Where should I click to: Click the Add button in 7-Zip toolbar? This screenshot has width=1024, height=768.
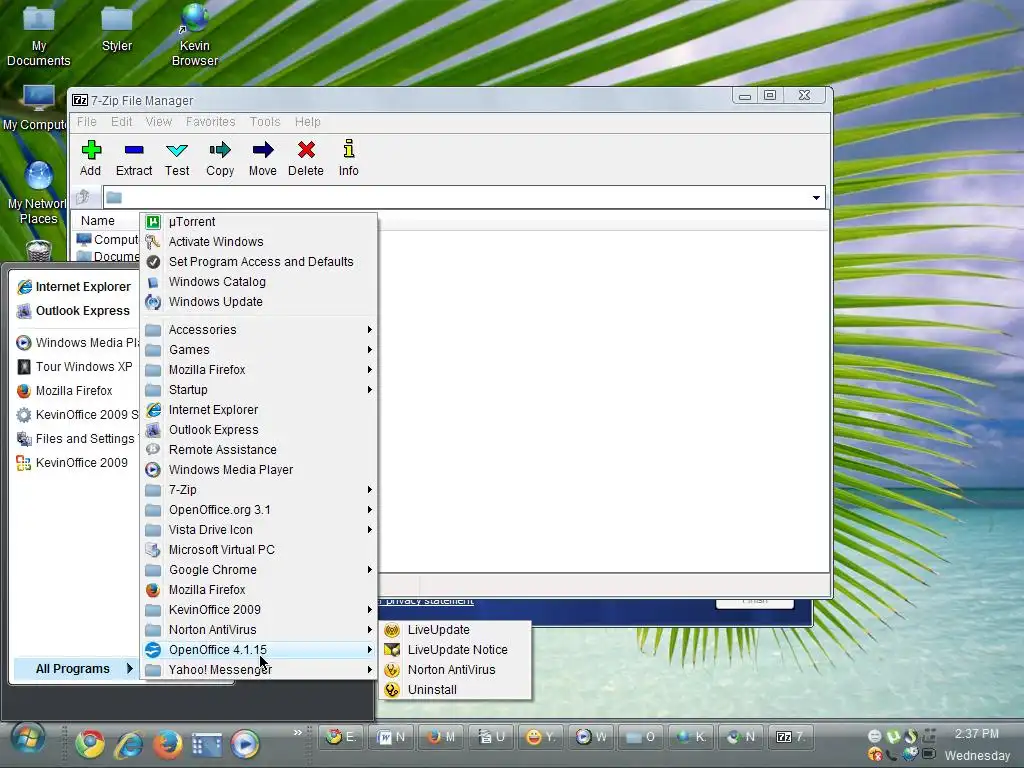tap(90, 158)
